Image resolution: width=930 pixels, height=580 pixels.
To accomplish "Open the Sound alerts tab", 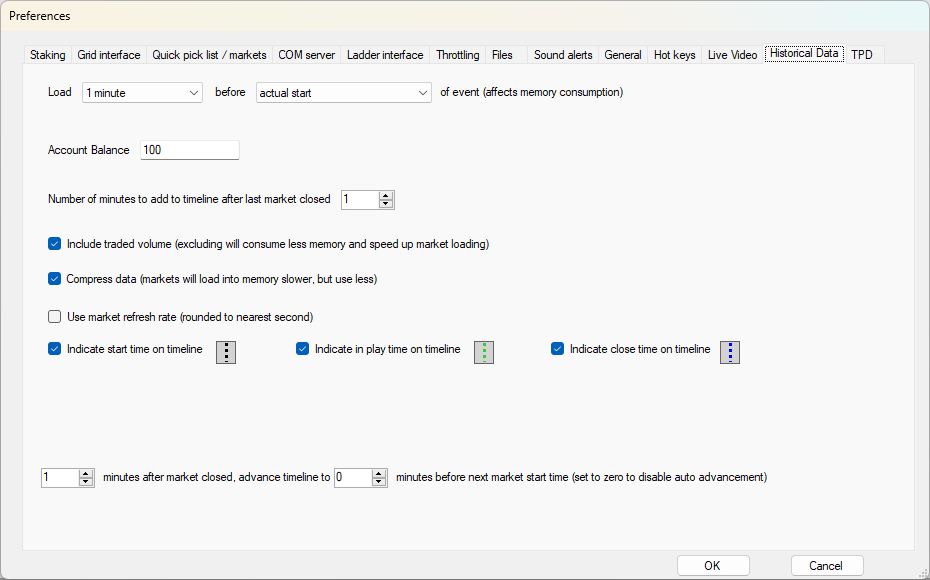I will click(x=563, y=55).
